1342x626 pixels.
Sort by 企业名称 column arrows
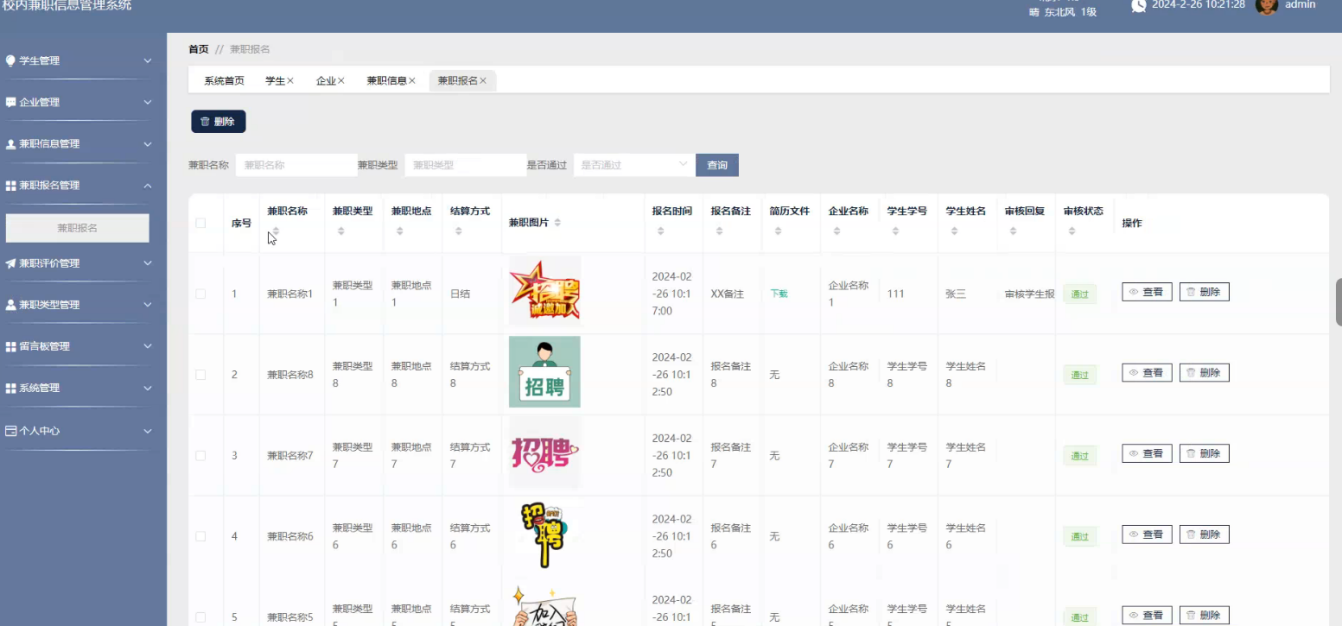point(837,231)
